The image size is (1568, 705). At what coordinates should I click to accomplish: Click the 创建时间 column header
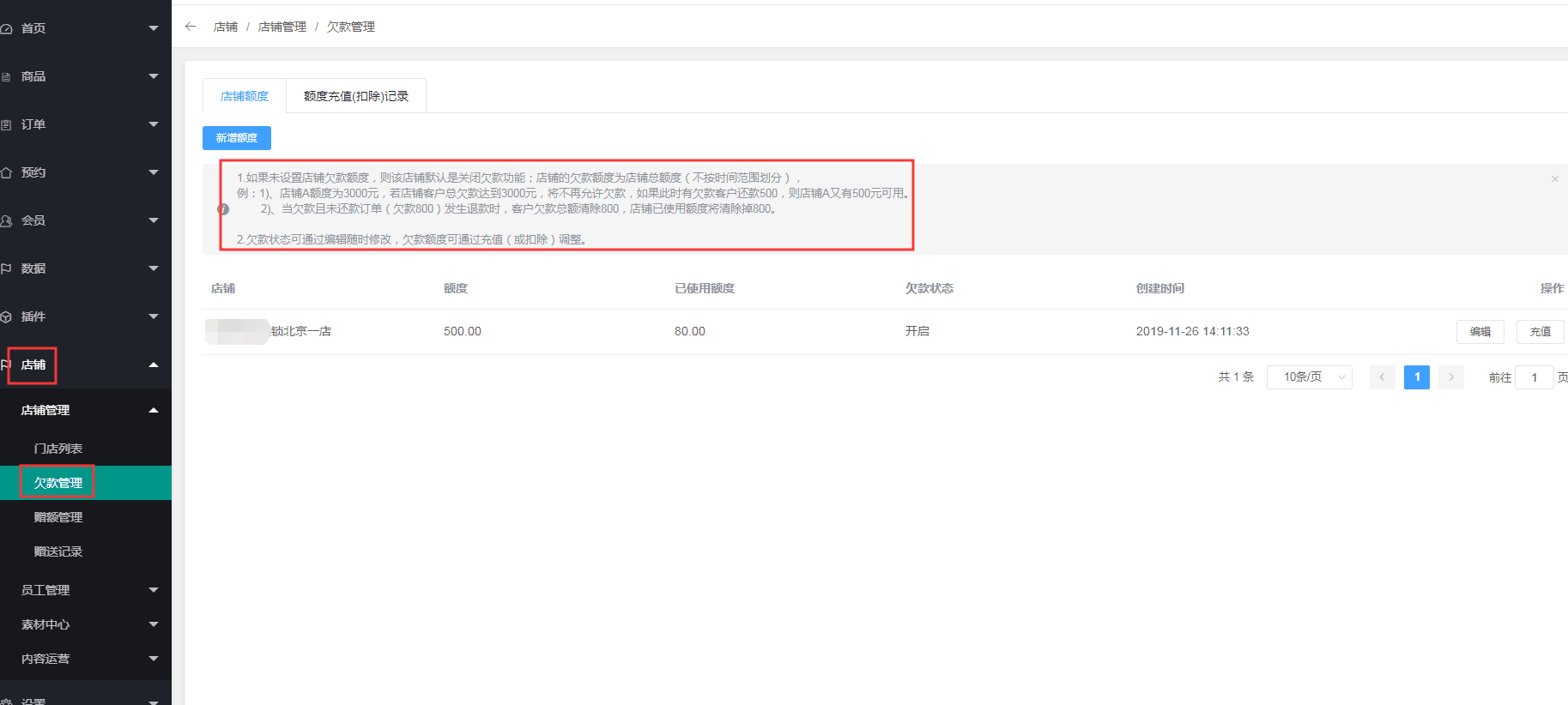(x=1160, y=288)
